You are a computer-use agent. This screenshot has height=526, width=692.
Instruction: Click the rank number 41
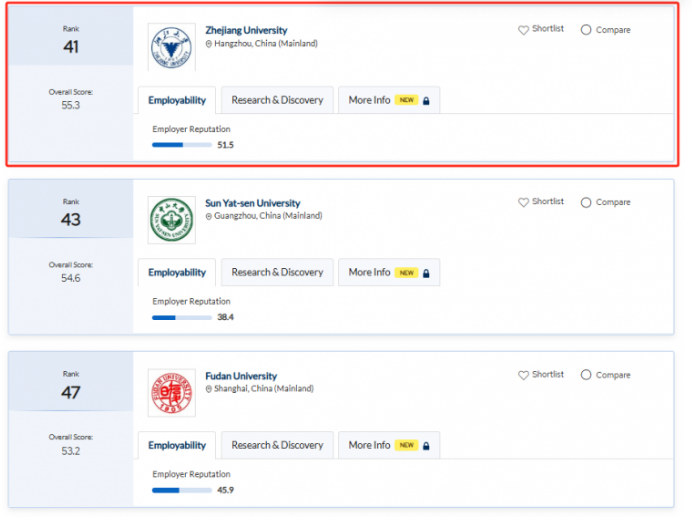[x=71, y=47]
